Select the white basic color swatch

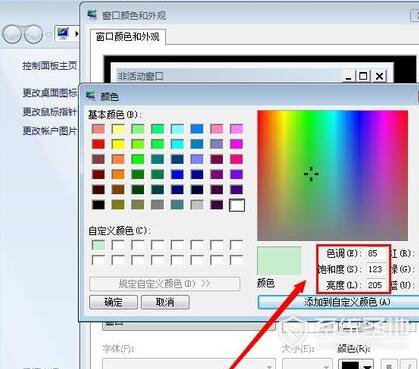(237, 205)
